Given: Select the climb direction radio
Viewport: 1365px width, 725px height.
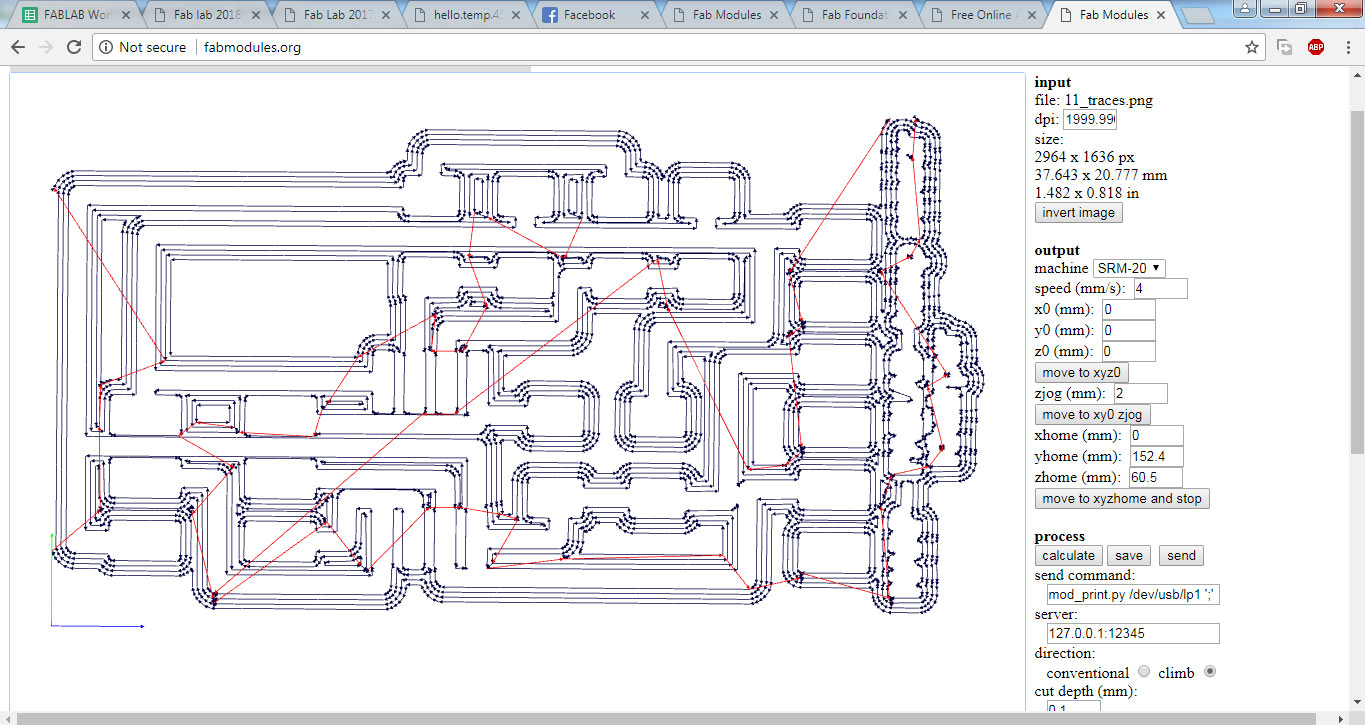Looking at the screenshot, I should coord(1210,672).
